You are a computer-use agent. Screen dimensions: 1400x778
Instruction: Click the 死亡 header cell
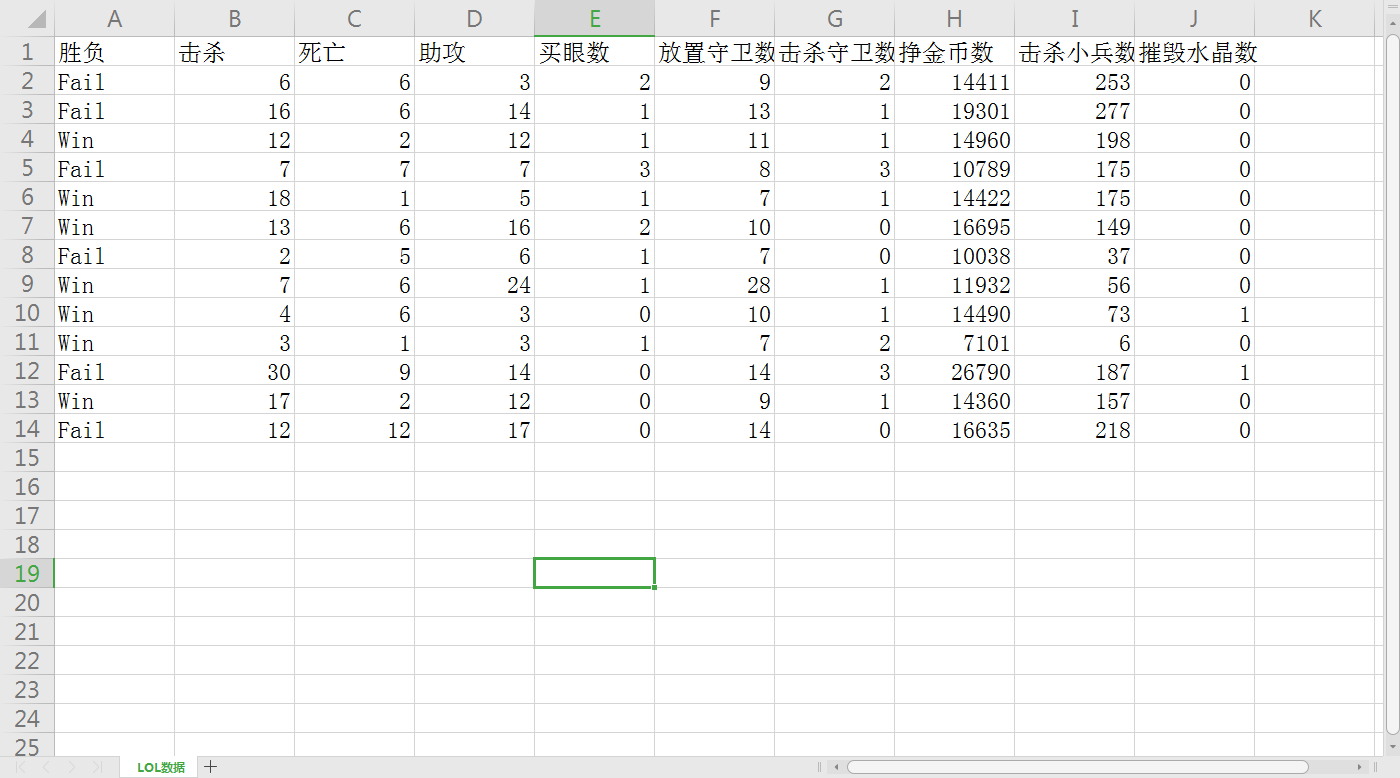(354, 52)
